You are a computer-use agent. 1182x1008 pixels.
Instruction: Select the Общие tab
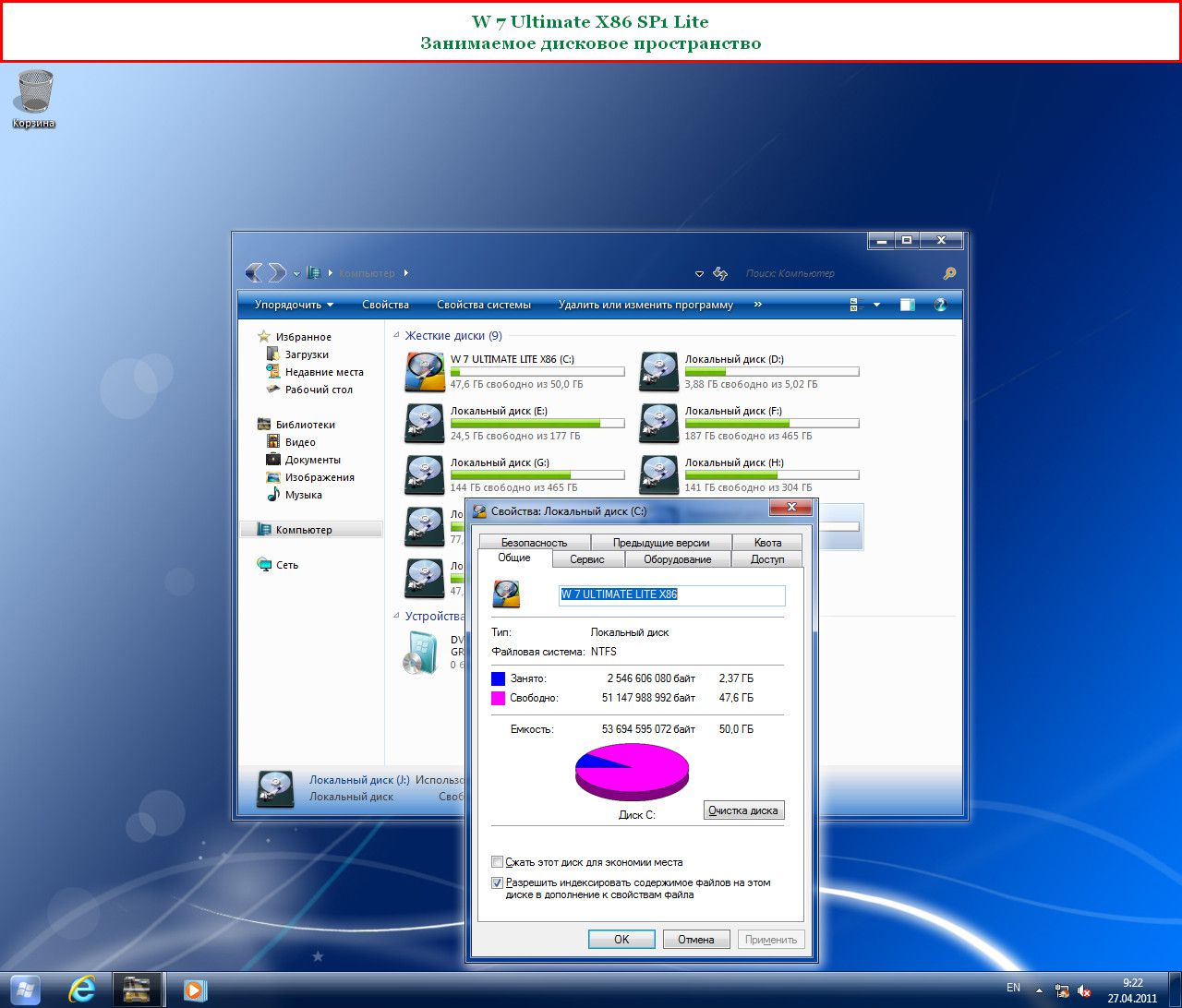pos(514,558)
